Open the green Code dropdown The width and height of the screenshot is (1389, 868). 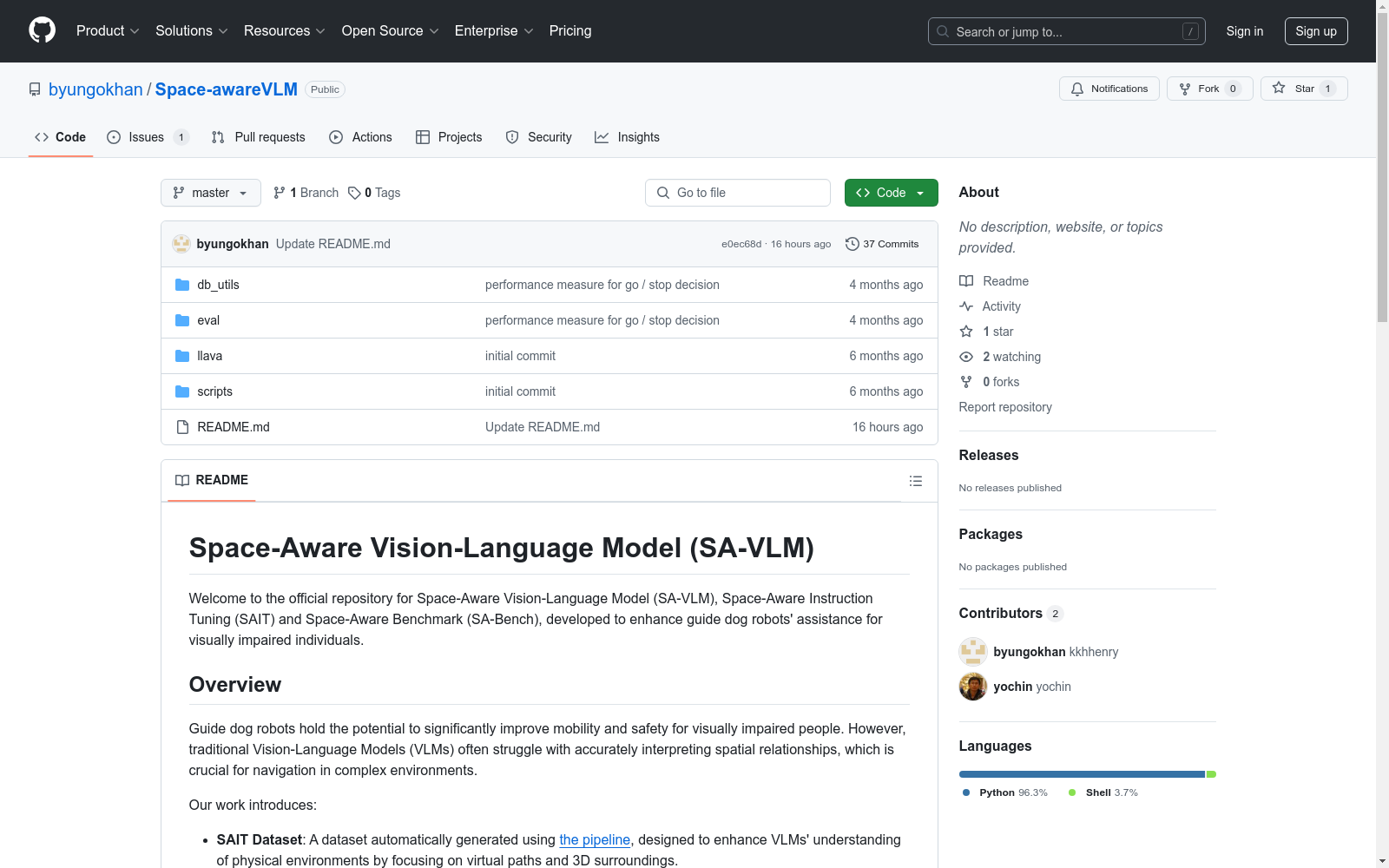click(x=892, y=193)
